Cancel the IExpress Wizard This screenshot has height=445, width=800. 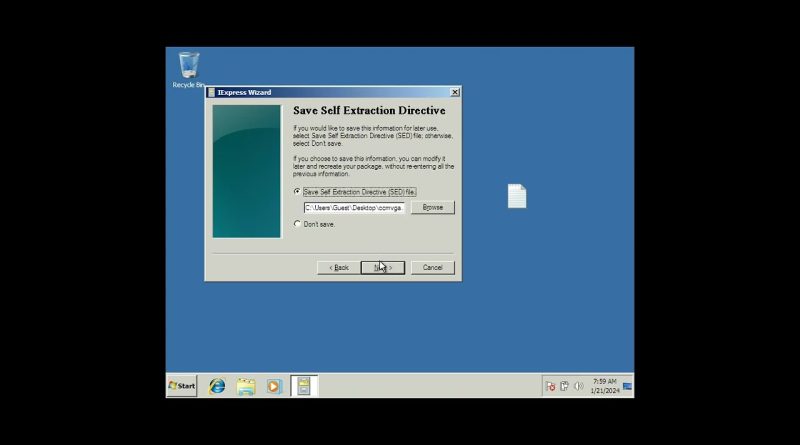[433, 267]
